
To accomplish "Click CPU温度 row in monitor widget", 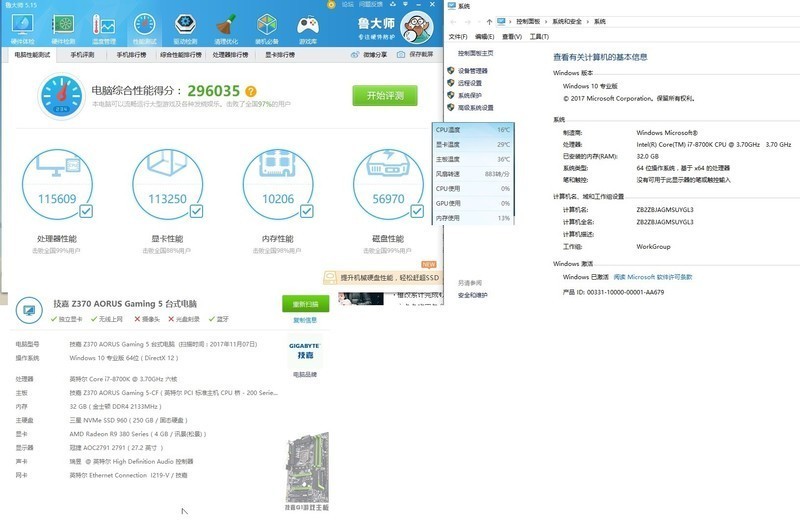I will click(x=472, y=130).
